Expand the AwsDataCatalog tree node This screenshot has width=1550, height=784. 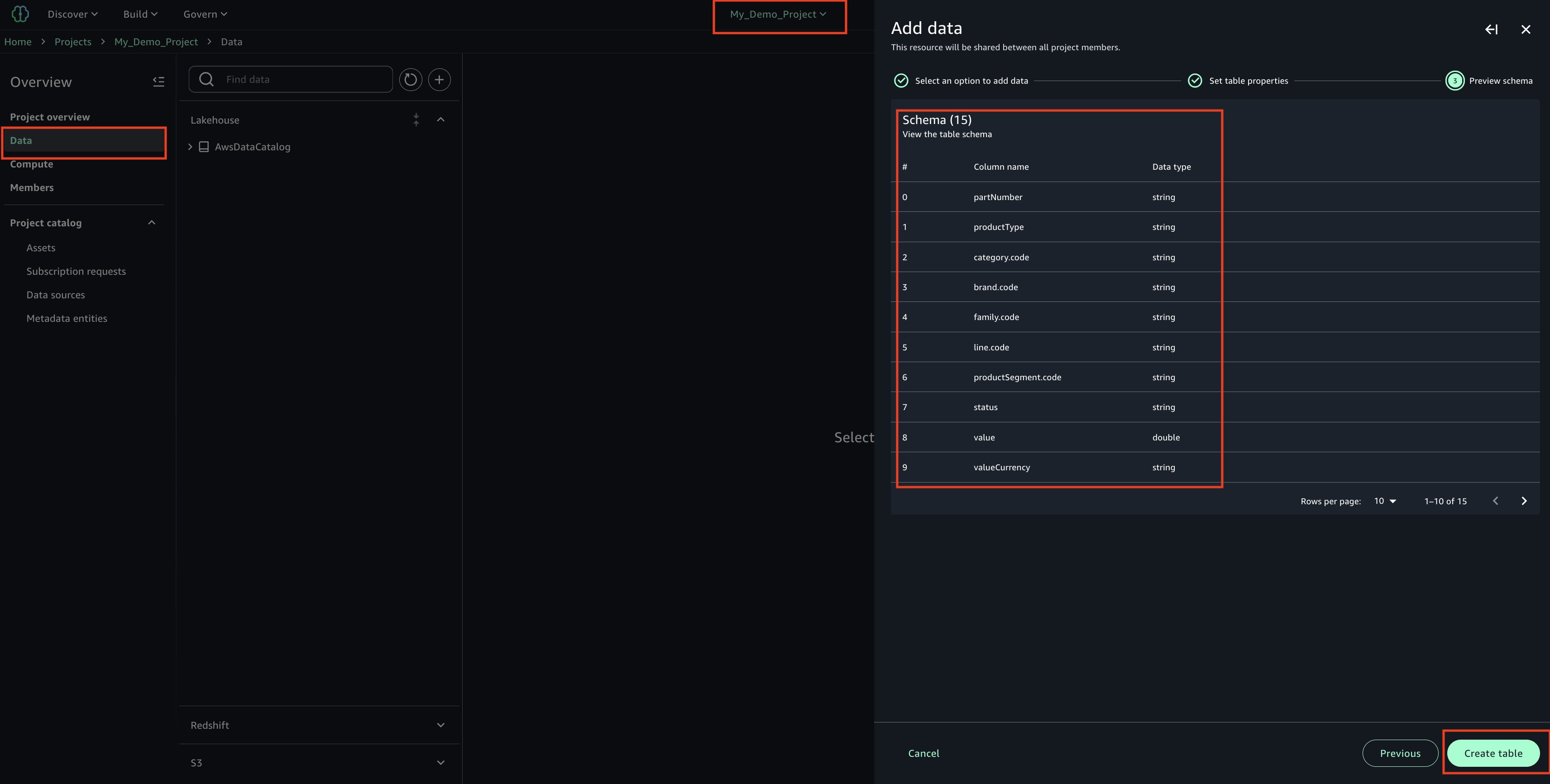[190, 147]
